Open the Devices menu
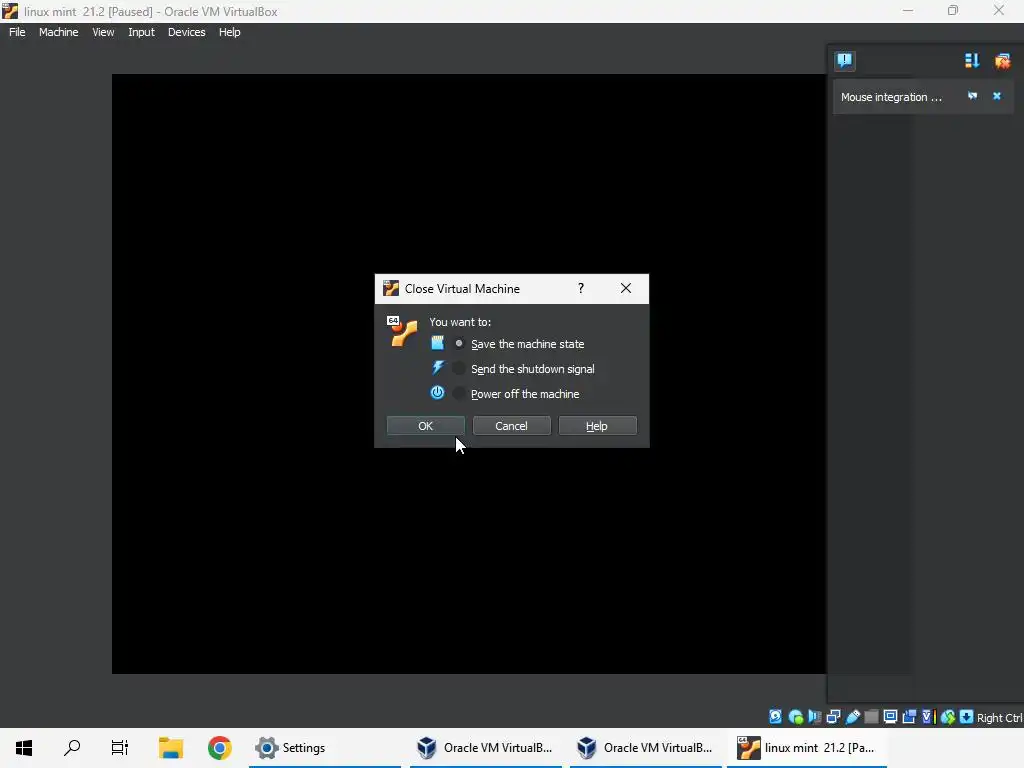The width and height of the screenshot is (1024, 768). [x=186, y=32]
